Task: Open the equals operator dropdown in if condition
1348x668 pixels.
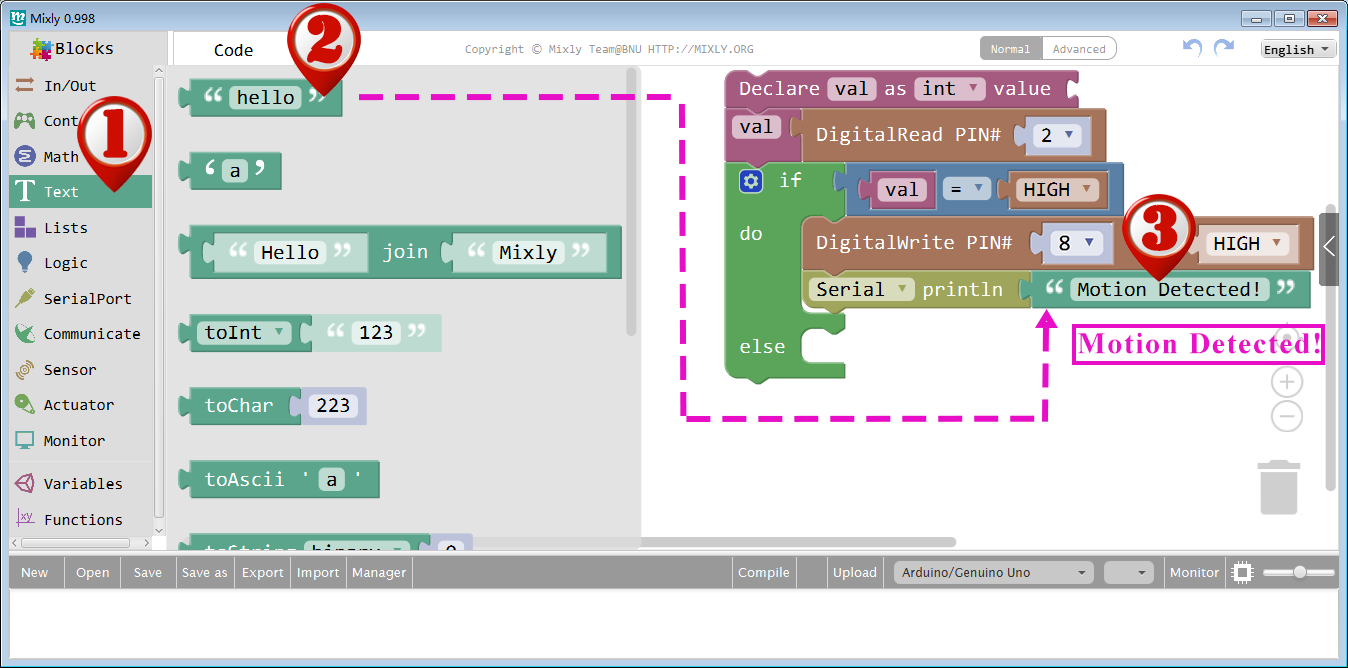Action: (x=967, y=189)
